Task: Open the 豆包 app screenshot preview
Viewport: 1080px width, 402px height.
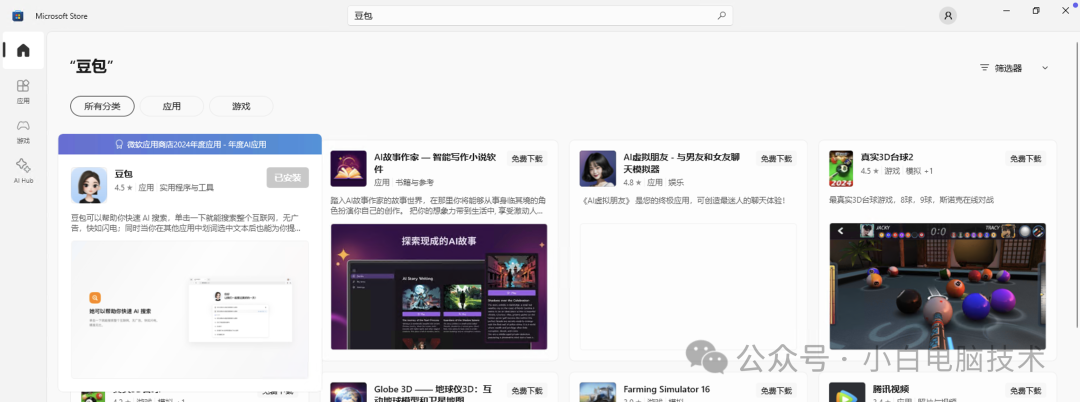Action: click(x=189, y=310)
